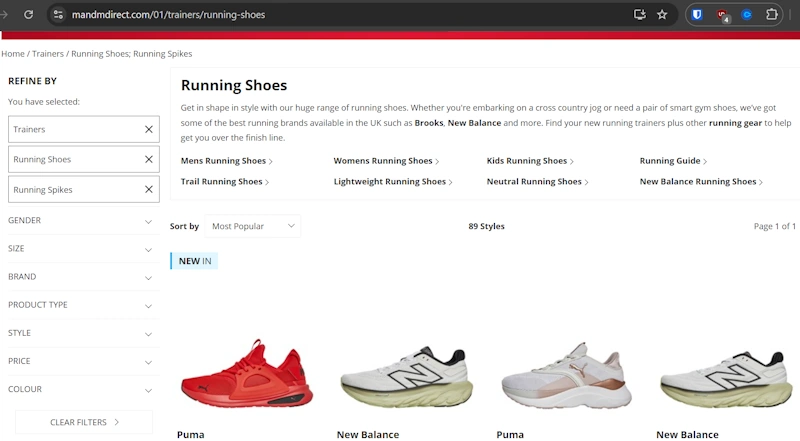Image resolution: width=800 pixels, height=441 pixels.
Task: Expand the PRODUCT TYPE filter section
Action: pyautogui.click(x=83, y=305)
